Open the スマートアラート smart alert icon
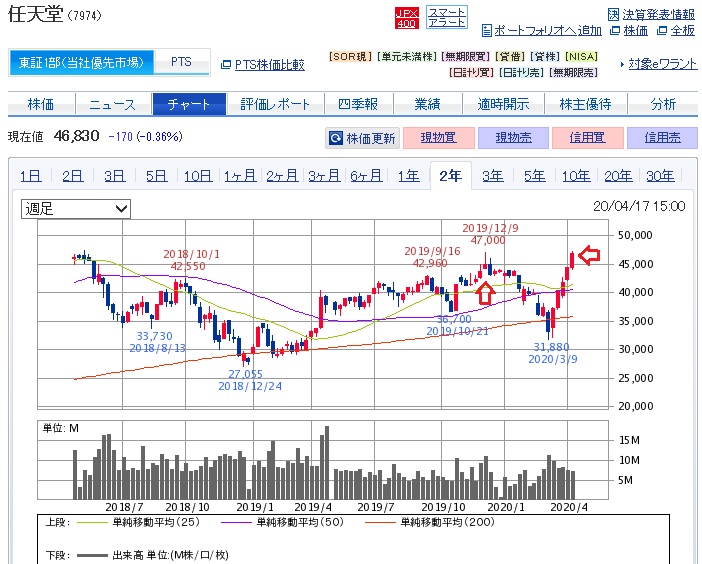This screenshot has height=564, width=702. [x=447, y=17]
